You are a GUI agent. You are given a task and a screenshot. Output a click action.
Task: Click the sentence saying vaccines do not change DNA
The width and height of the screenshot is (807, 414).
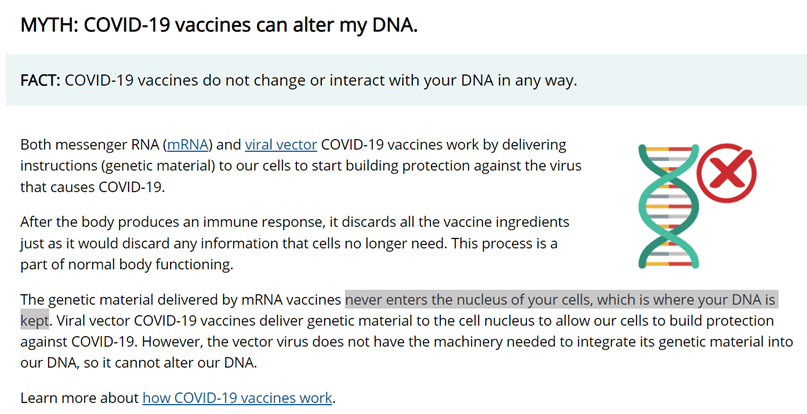320,80
